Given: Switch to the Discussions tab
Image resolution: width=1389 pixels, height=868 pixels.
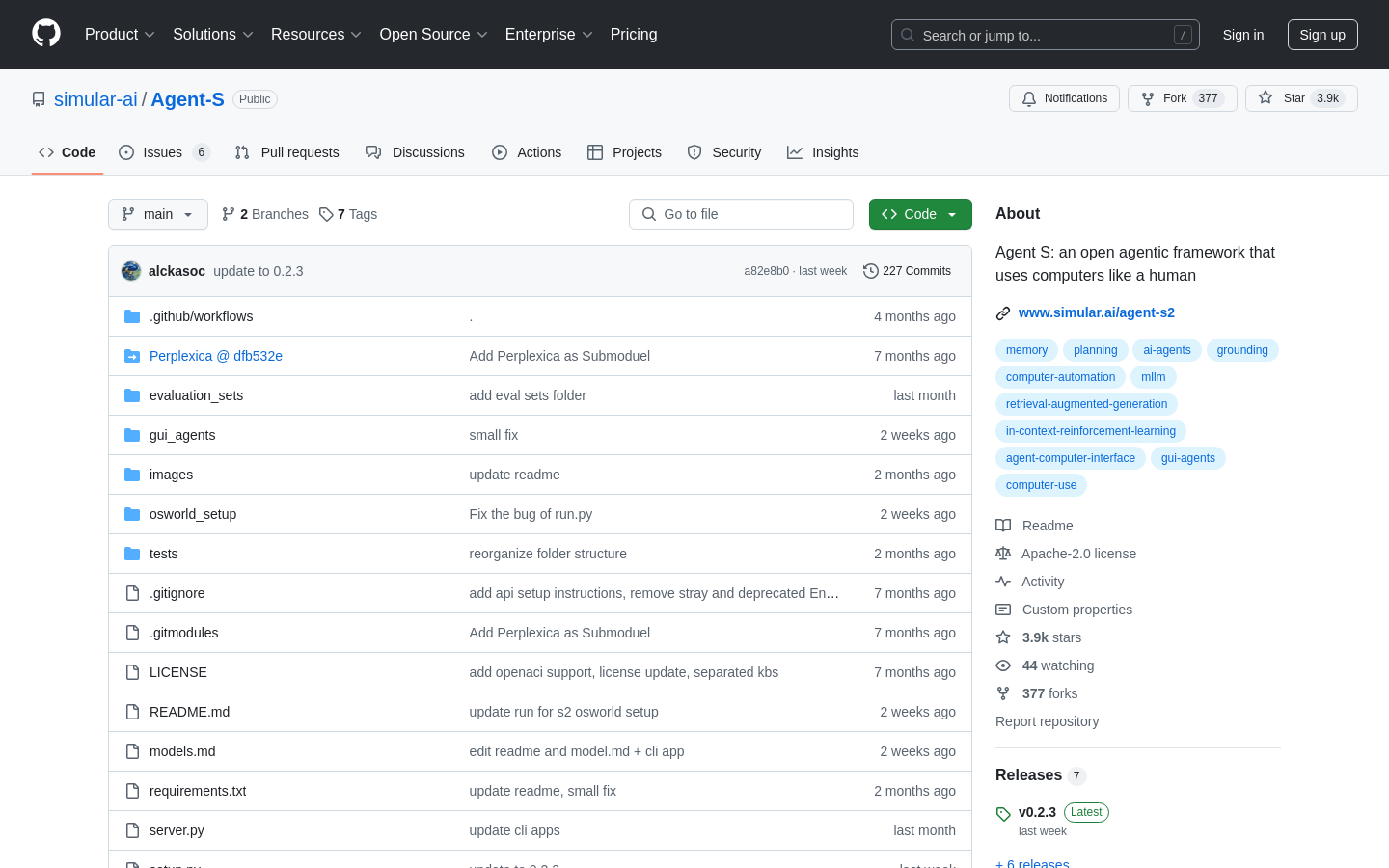Looking at the screenshot, I should (415, 152).
